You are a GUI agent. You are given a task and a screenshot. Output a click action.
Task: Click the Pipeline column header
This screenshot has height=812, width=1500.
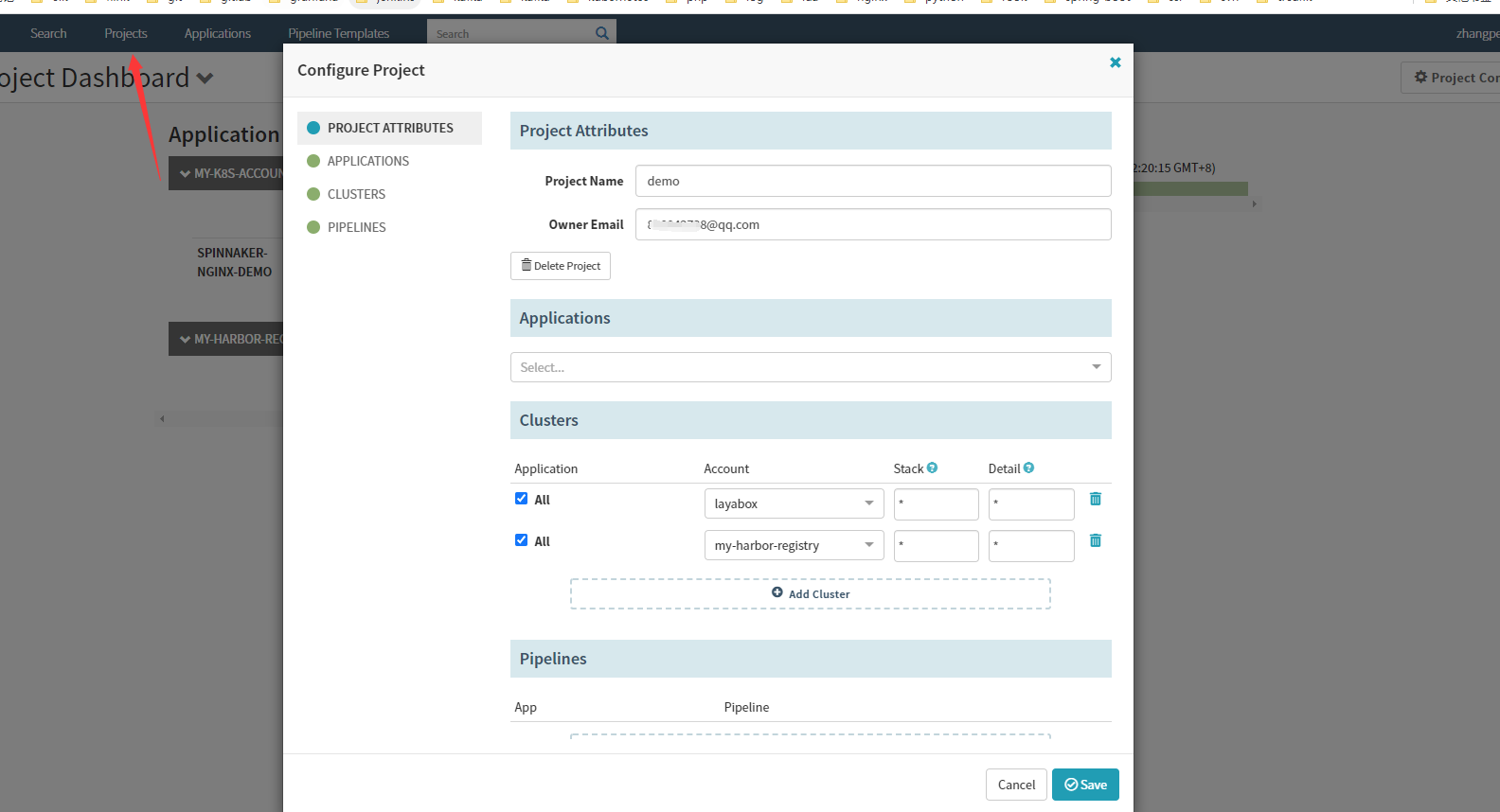pyautogui.click(x=746, y=707)
